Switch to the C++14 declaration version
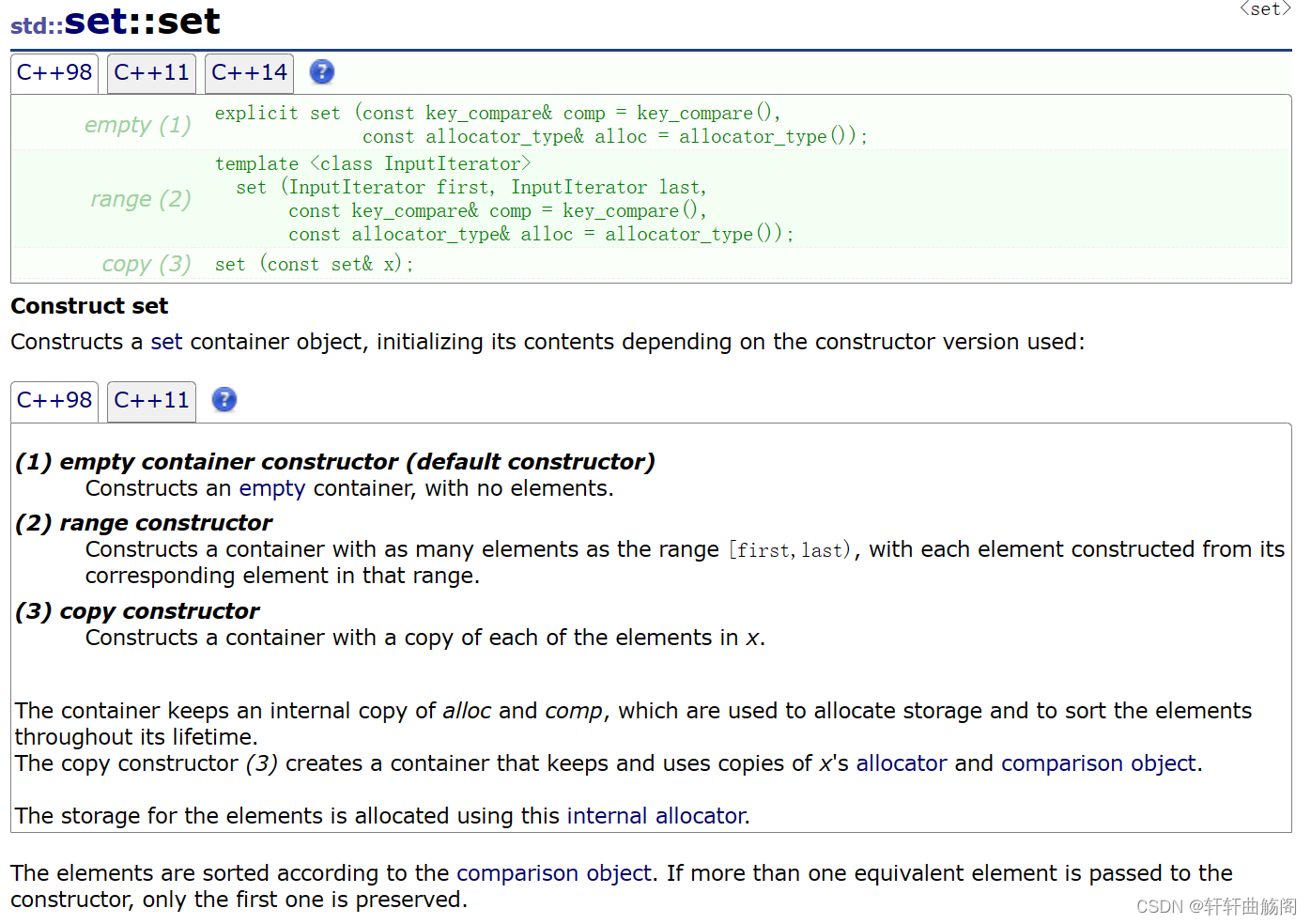Image resolution: width=1311 pixels, height=924 pixels. [x=249, y=71]
